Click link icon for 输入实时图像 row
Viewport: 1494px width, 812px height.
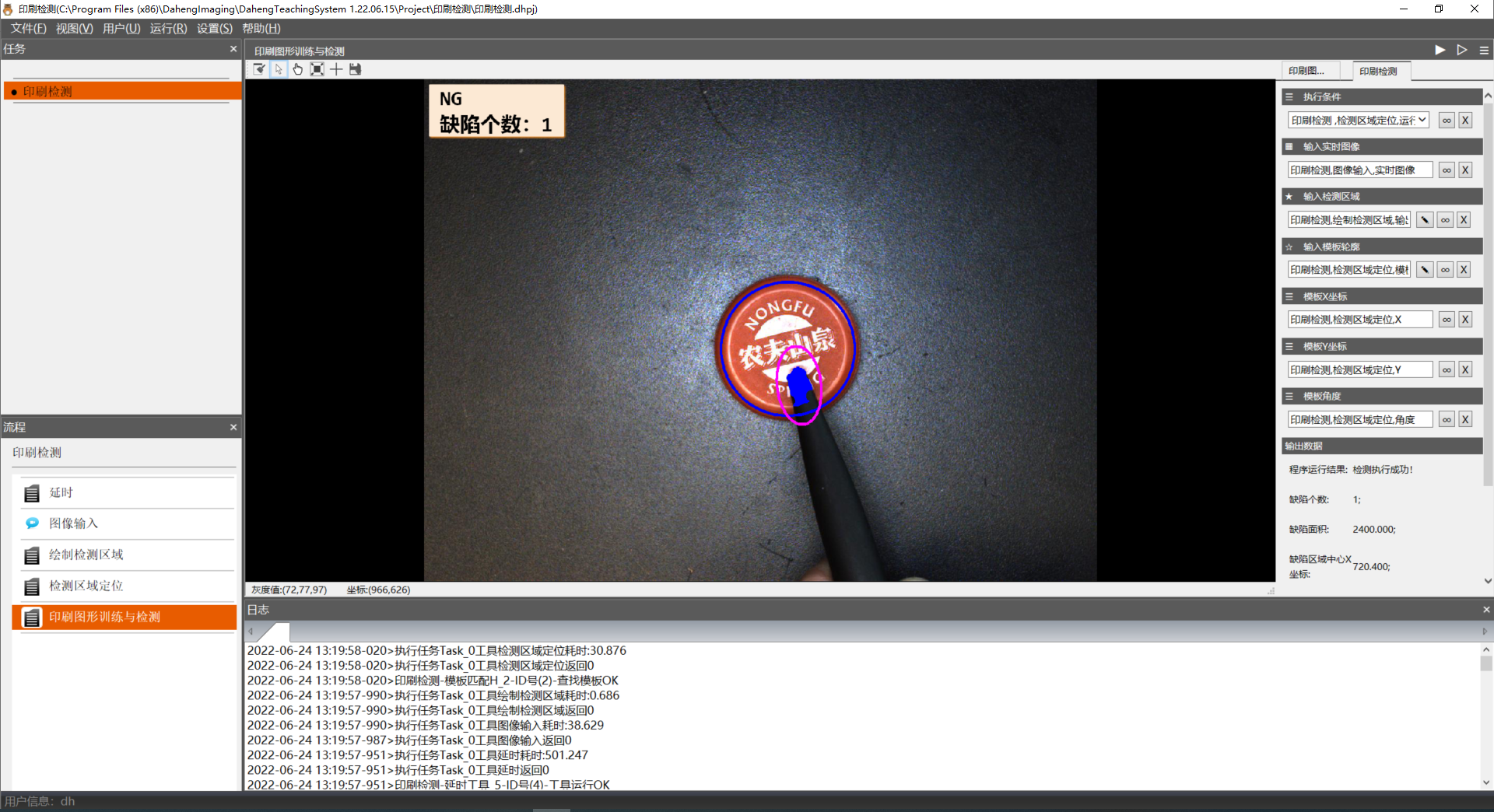pyautogui.click(x=1447, y=170)
